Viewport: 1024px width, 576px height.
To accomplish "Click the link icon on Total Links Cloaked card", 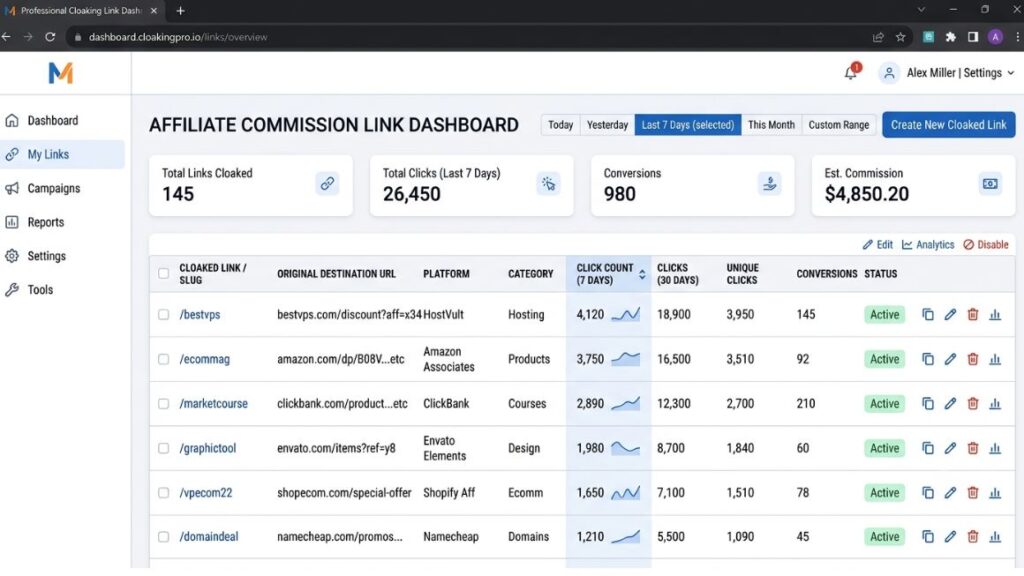I will click(327, 184).
